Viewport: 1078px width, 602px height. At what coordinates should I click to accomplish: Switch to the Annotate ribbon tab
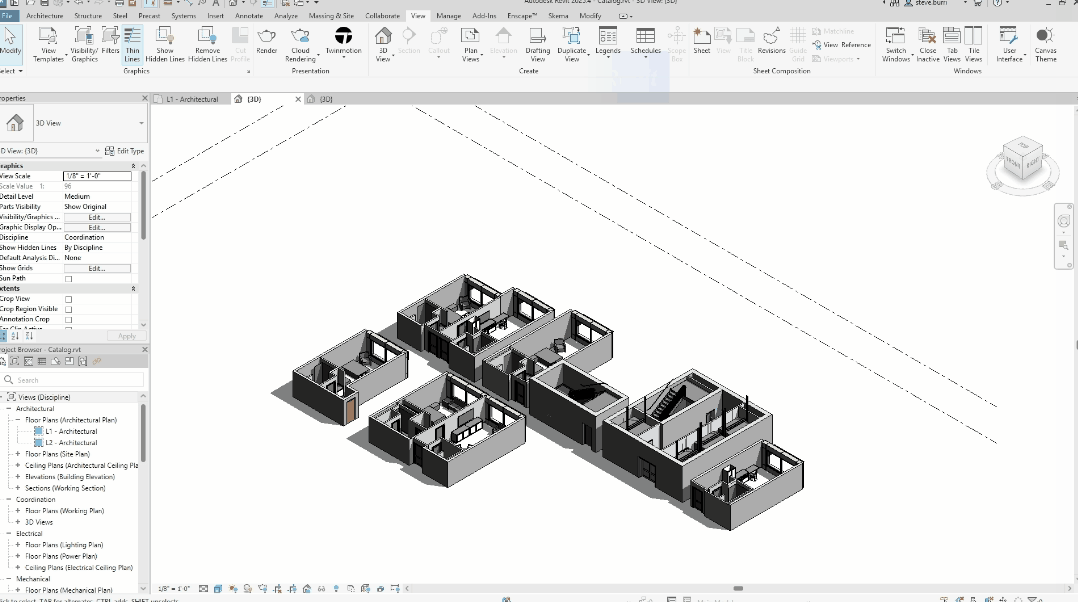click(x=249, y=15)
